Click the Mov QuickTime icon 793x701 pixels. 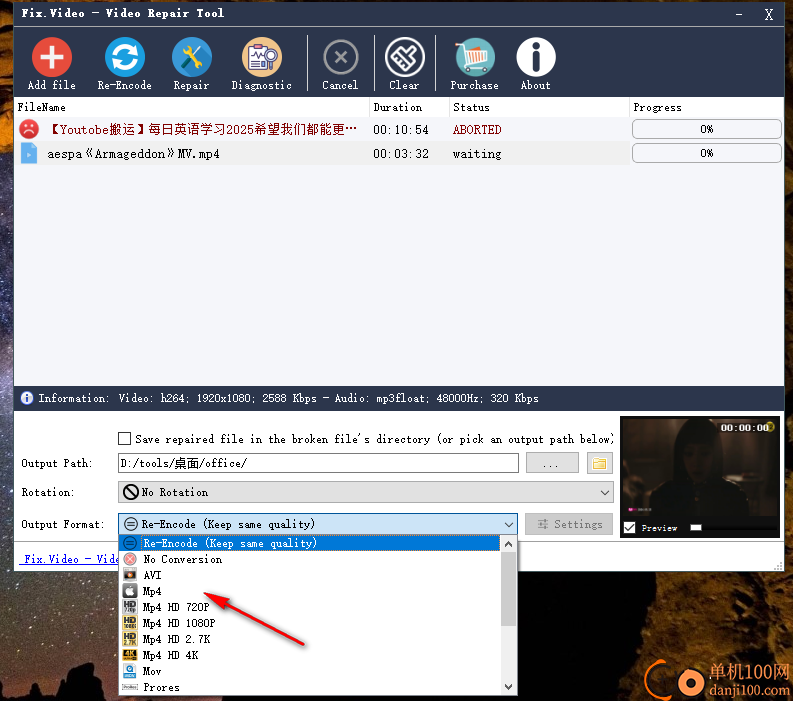click(x=130, y=671)
